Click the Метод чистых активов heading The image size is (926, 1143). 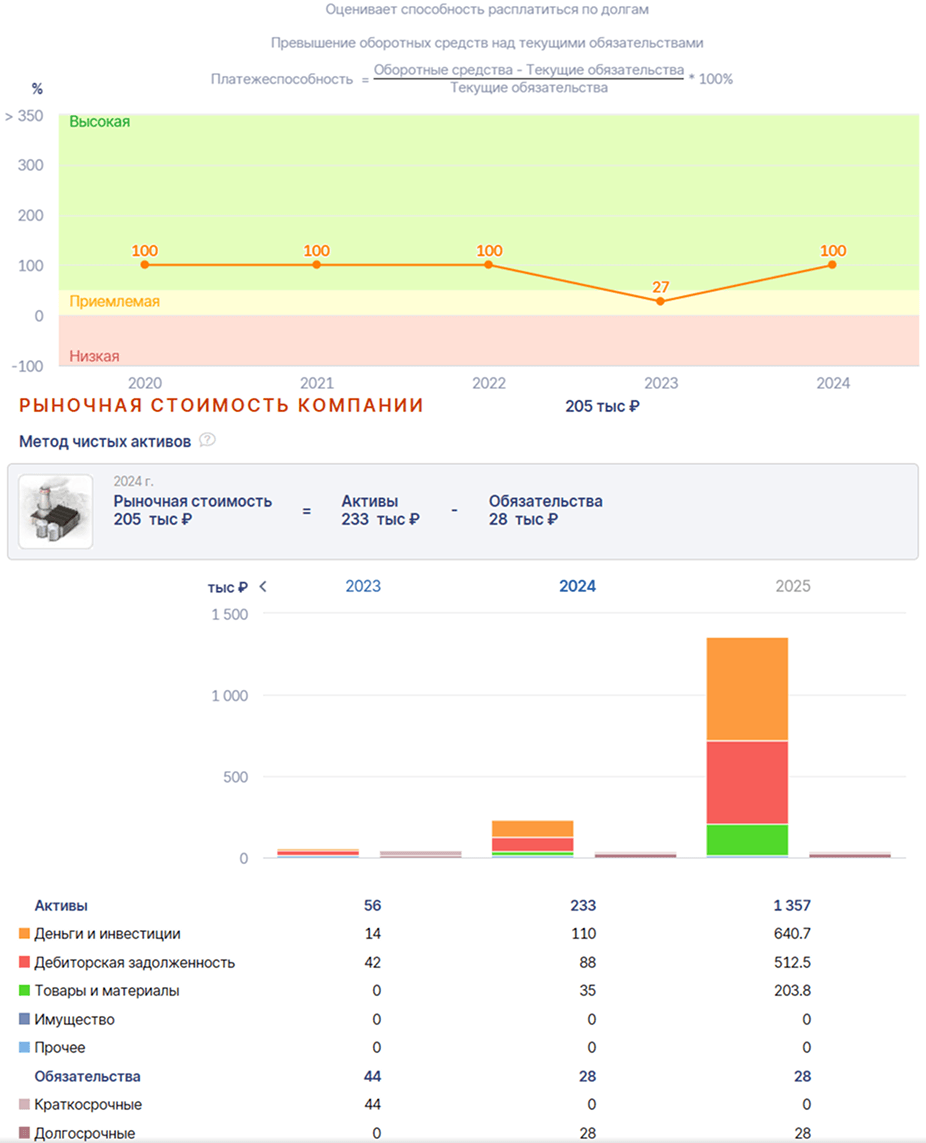tap(105, 441)
